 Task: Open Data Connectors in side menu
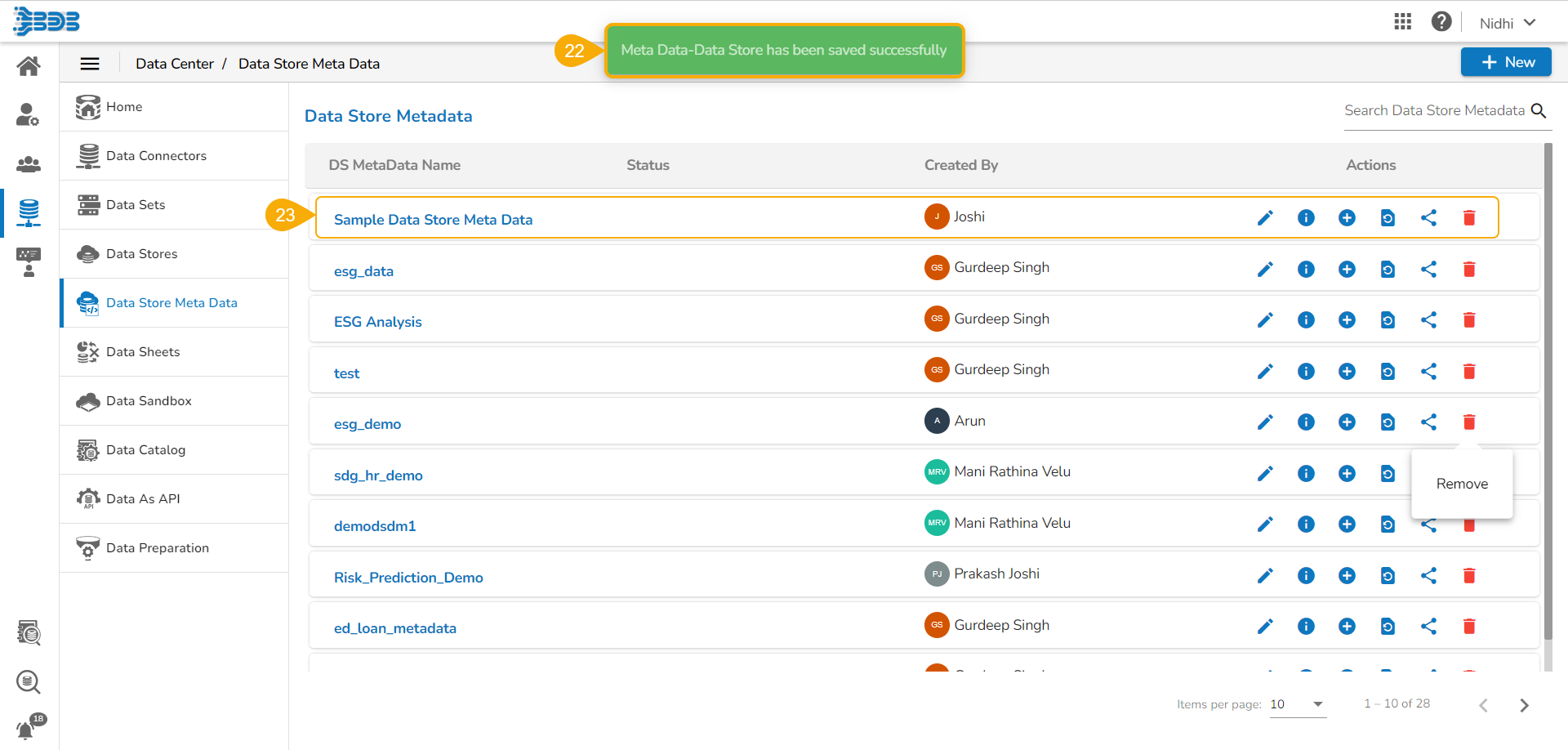(156, 156)
